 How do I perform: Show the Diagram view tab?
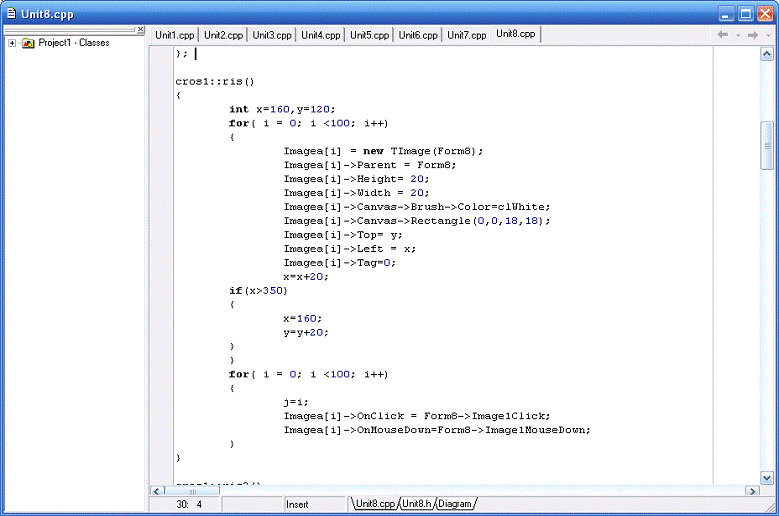[x=453, y=504]
